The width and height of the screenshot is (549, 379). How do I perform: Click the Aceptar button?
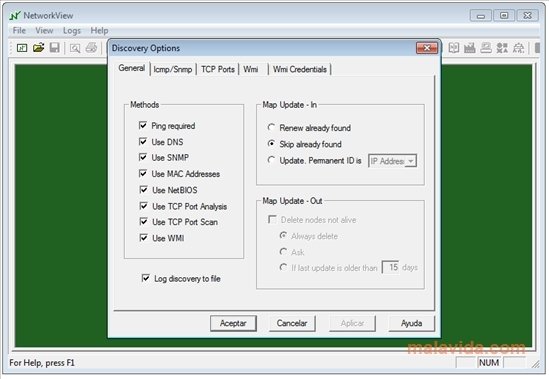pos(233,323)
